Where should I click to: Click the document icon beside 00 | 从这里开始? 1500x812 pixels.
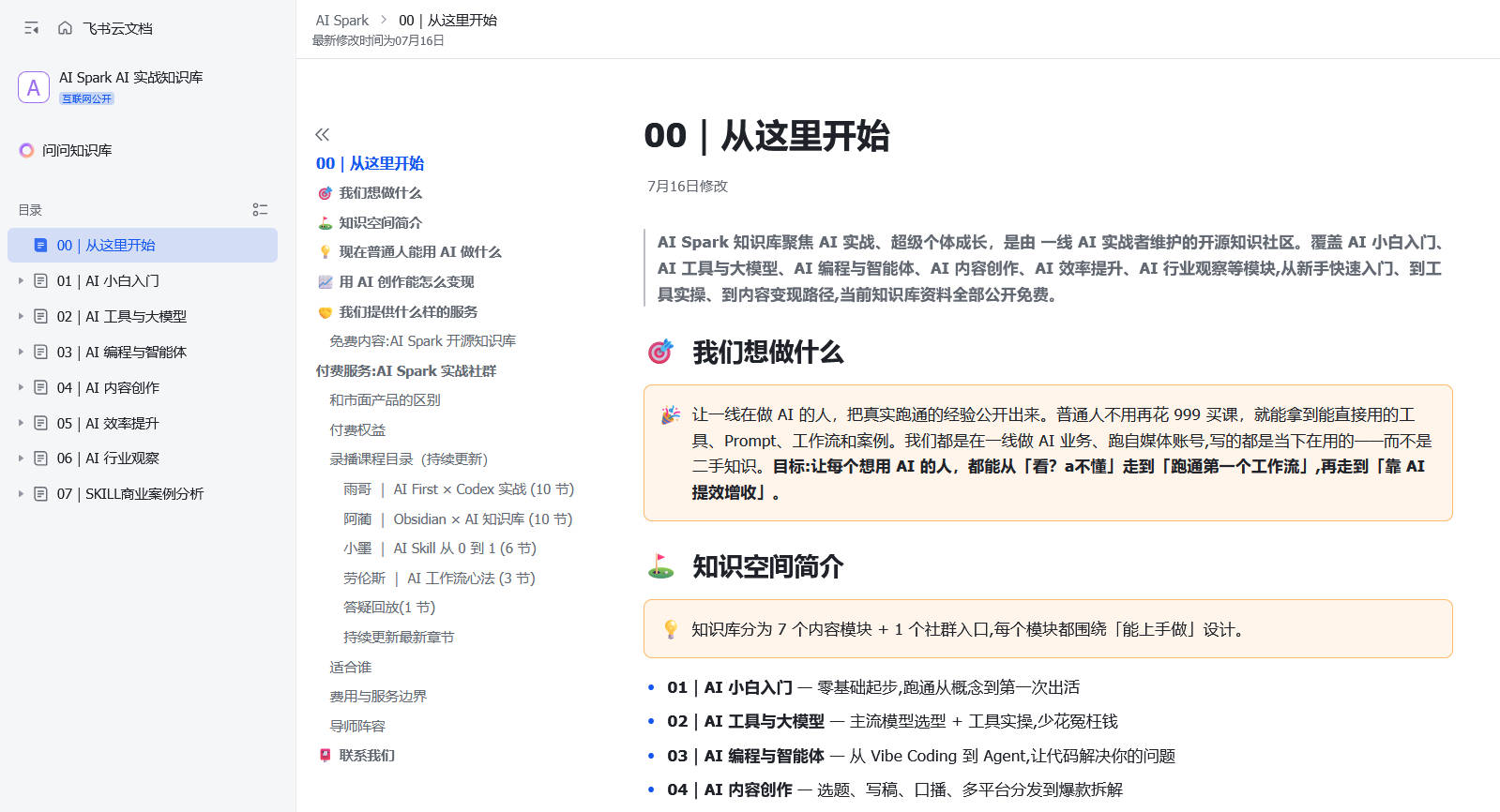[40, 246]
